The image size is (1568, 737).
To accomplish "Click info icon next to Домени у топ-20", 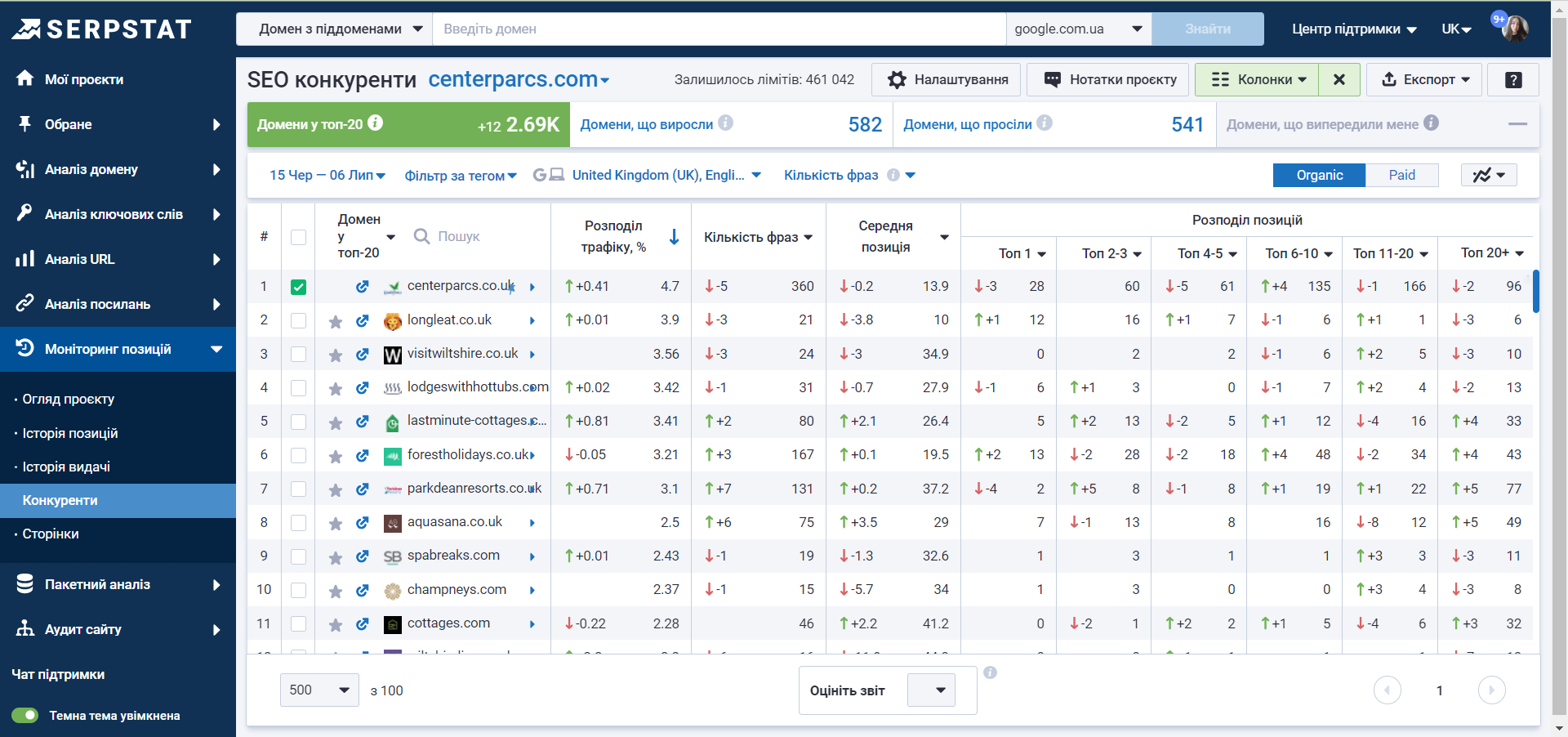I will (x=375, y=123).
